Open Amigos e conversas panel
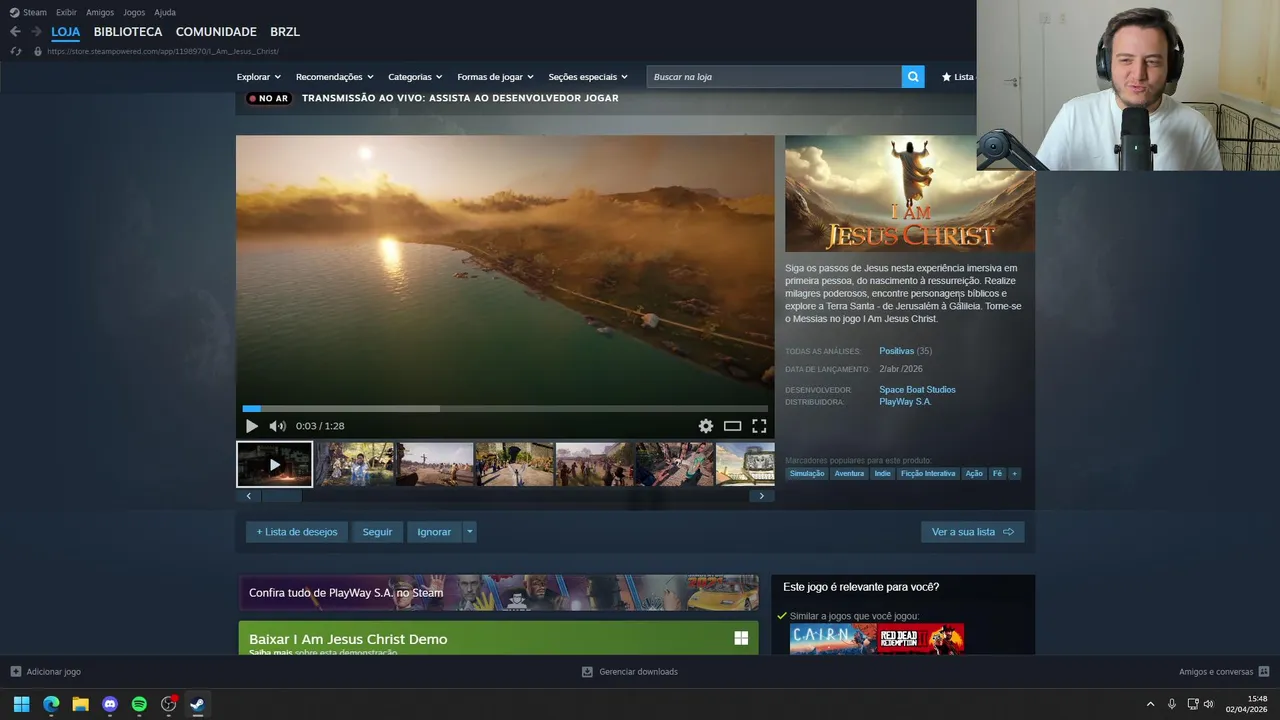 1224,672
